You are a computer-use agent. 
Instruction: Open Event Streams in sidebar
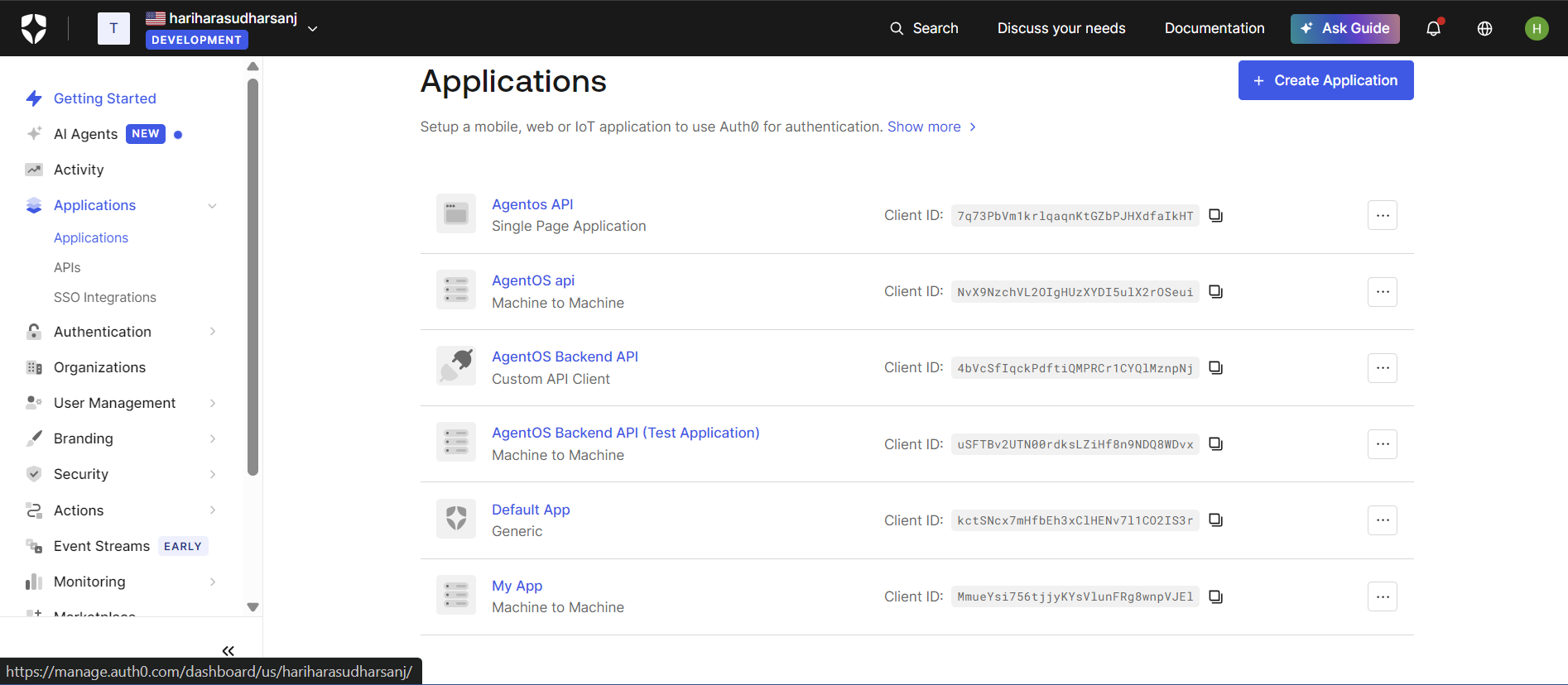click(102, 546)
